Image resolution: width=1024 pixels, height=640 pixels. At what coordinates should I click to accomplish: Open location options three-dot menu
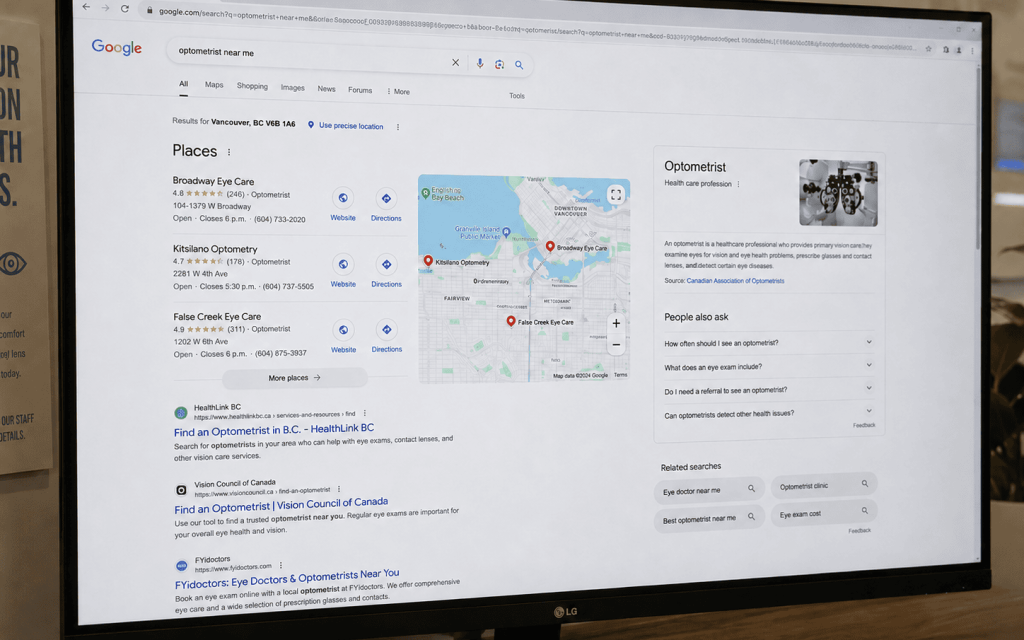coord(398,127)
